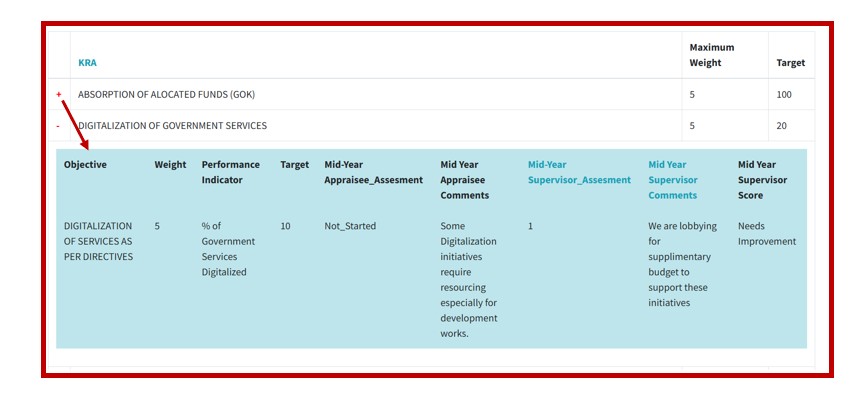Open the Mid Year Supervisor Comments header
The image size is (867, 408).
pos(672,180)
